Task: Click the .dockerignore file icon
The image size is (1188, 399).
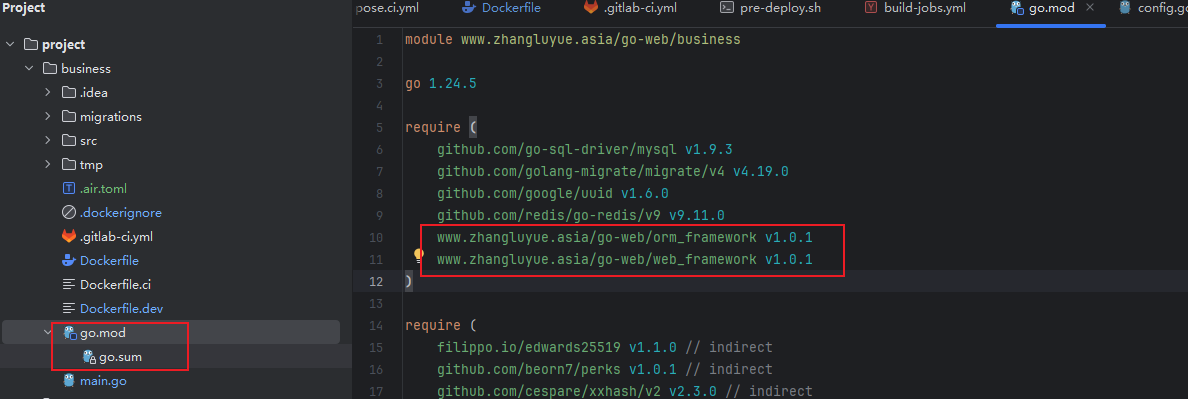Action: 69,213
